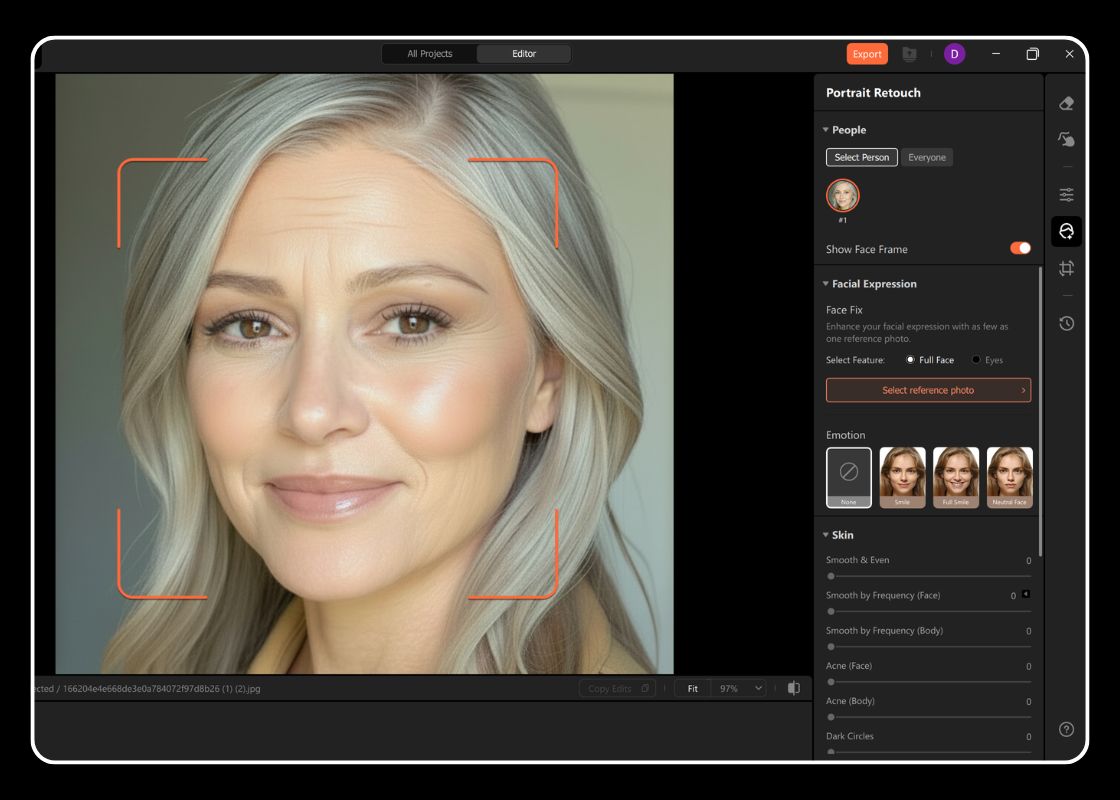Click Select reference photo button
This screenshot has width=1120, height=800.
tap(927, 390)
